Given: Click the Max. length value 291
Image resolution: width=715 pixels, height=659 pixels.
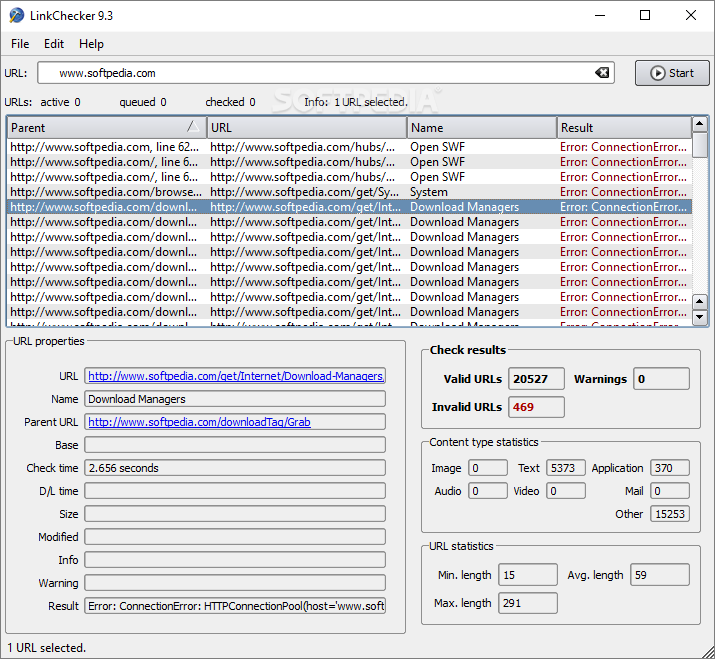Looking at the screenshot, I should coord(528,603).
